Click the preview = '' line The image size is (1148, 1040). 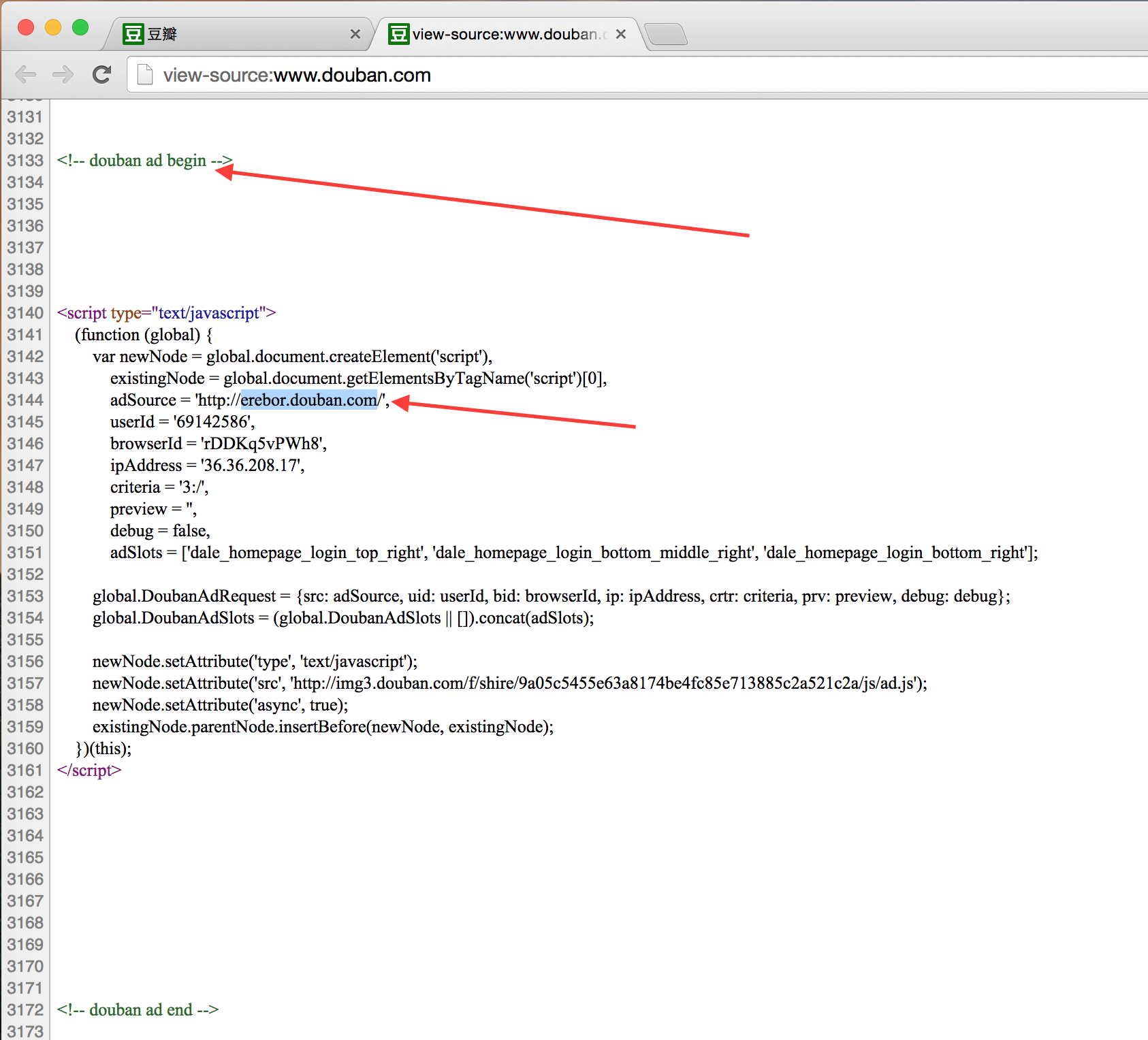pos(154,509)
